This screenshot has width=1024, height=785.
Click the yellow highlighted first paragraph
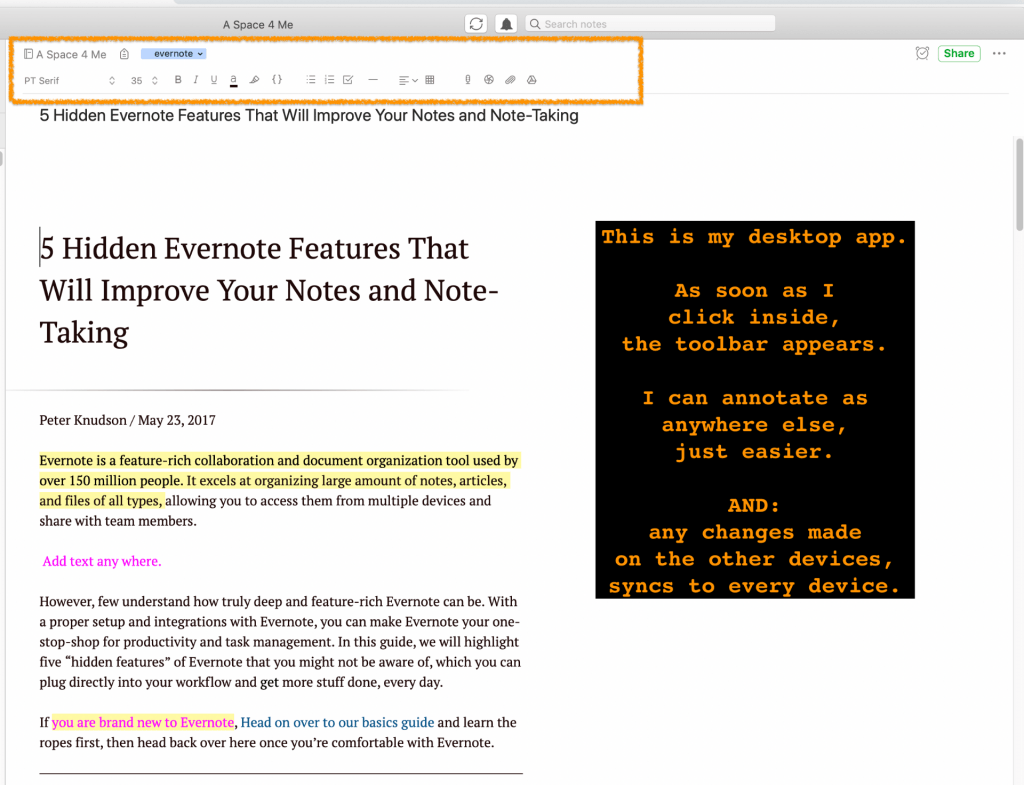(x=280, y=481)
